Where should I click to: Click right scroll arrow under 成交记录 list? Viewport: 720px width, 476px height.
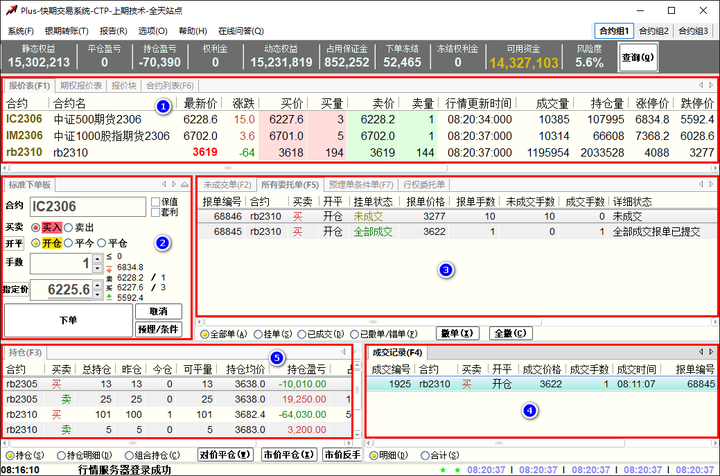click(x=715, y=443)
